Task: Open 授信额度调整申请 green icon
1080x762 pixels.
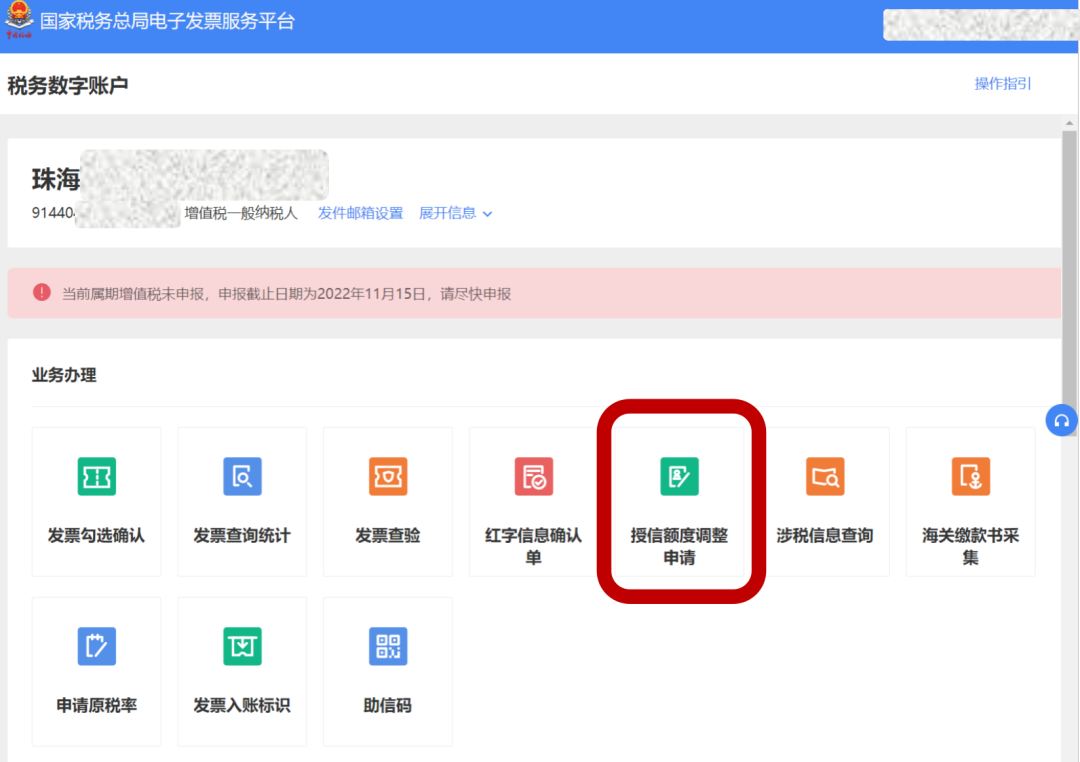Action: pos(679,476)
